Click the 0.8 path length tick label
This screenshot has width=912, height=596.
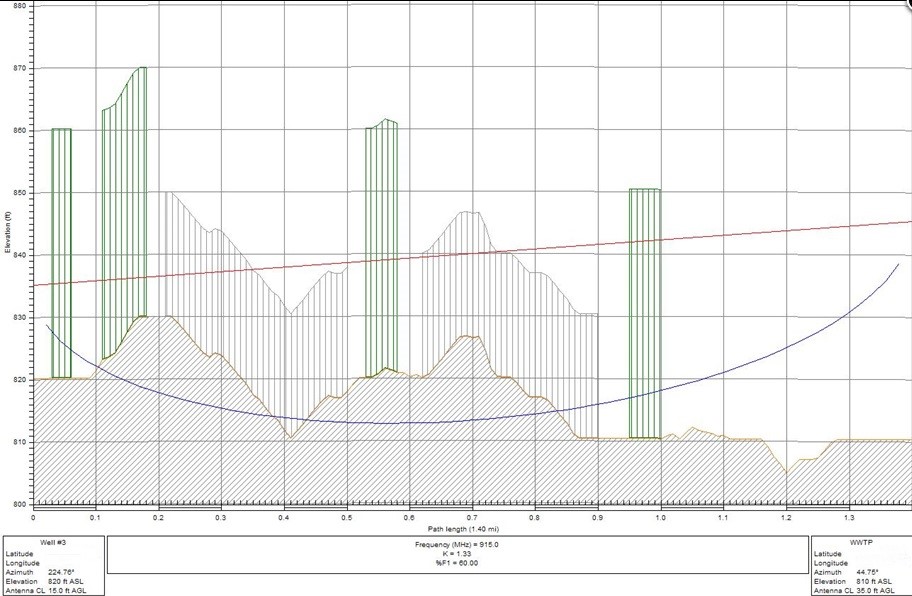[535, 518]
